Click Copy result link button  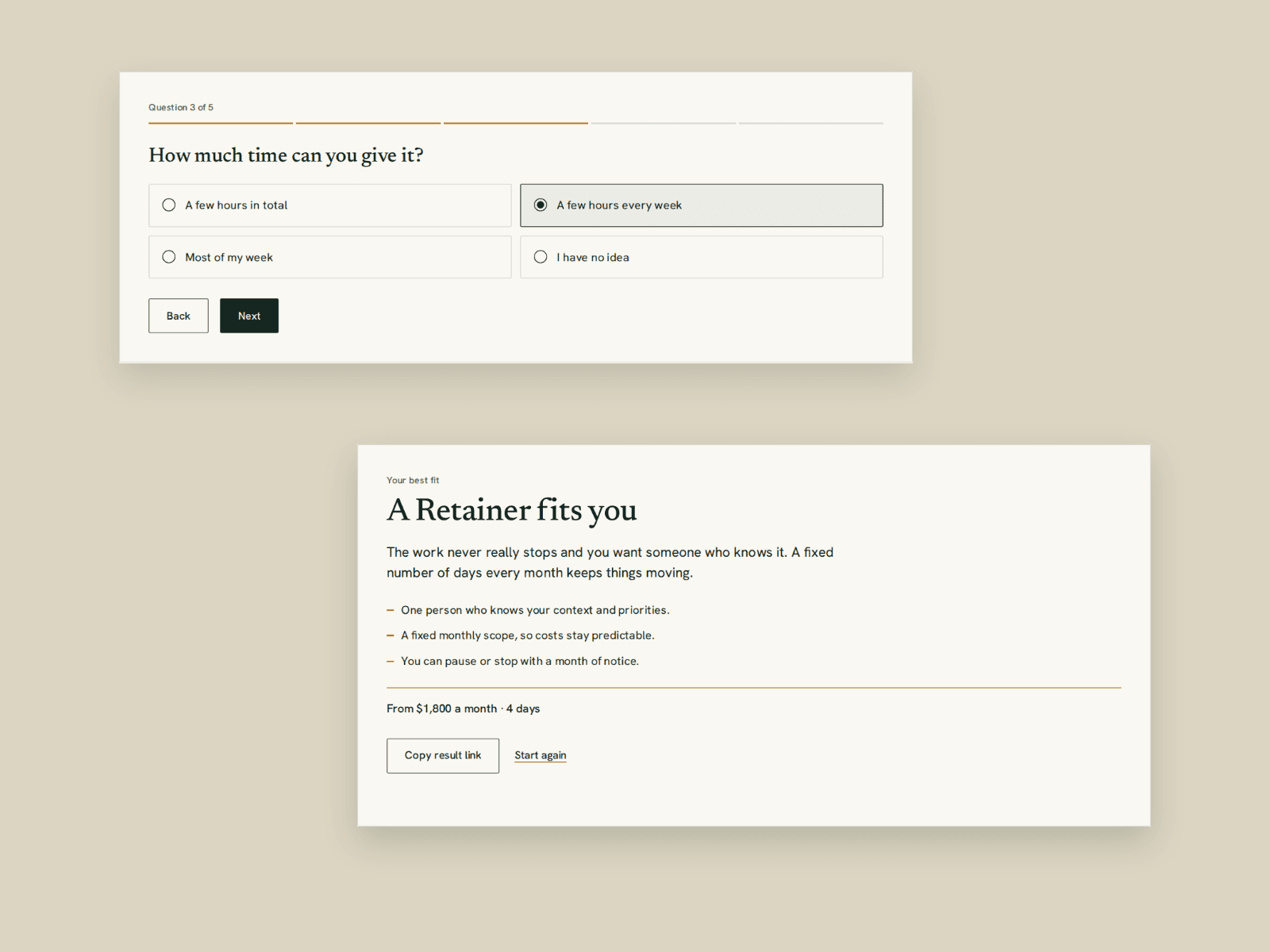click(x=443, y=756)
